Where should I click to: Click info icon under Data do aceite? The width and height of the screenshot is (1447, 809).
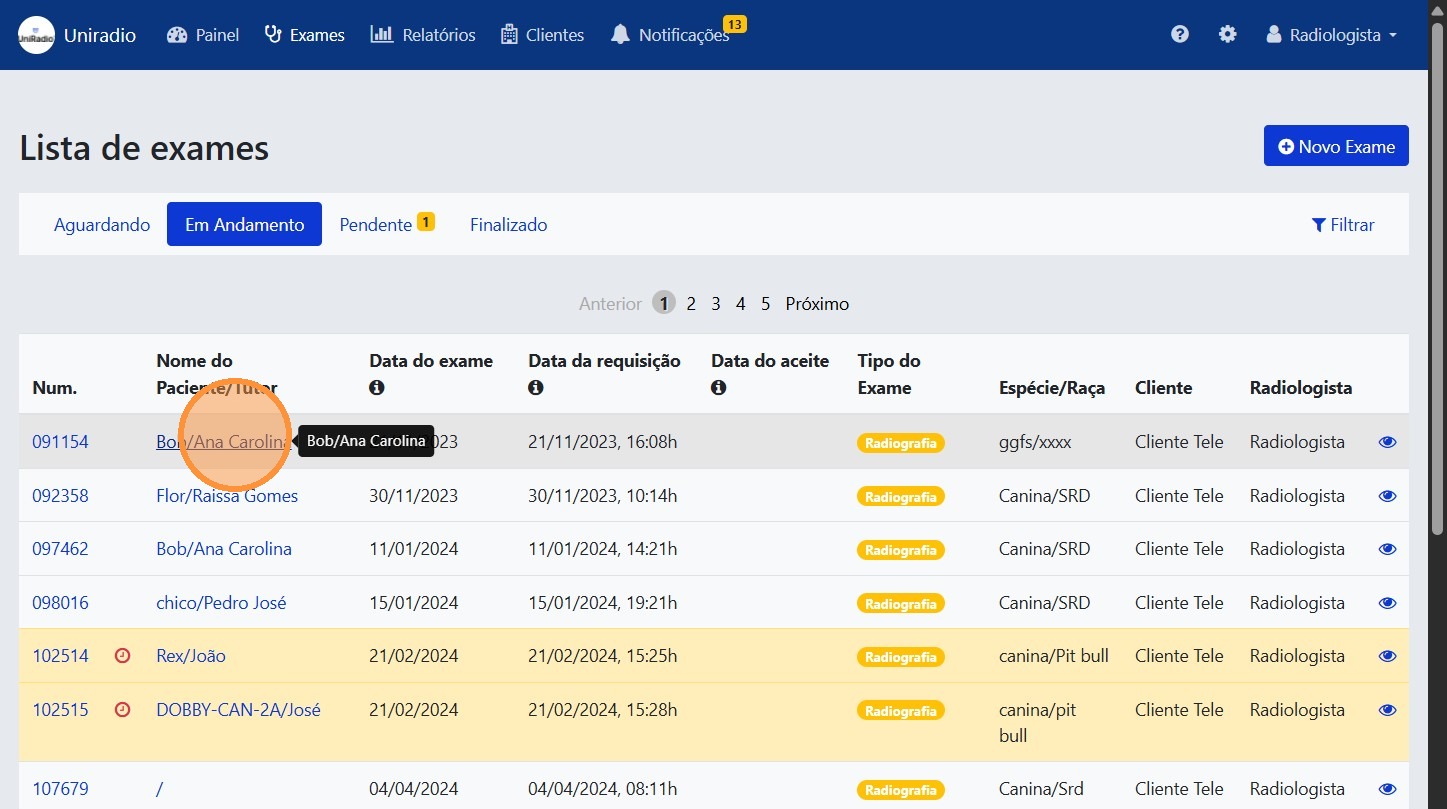[719, 388]
